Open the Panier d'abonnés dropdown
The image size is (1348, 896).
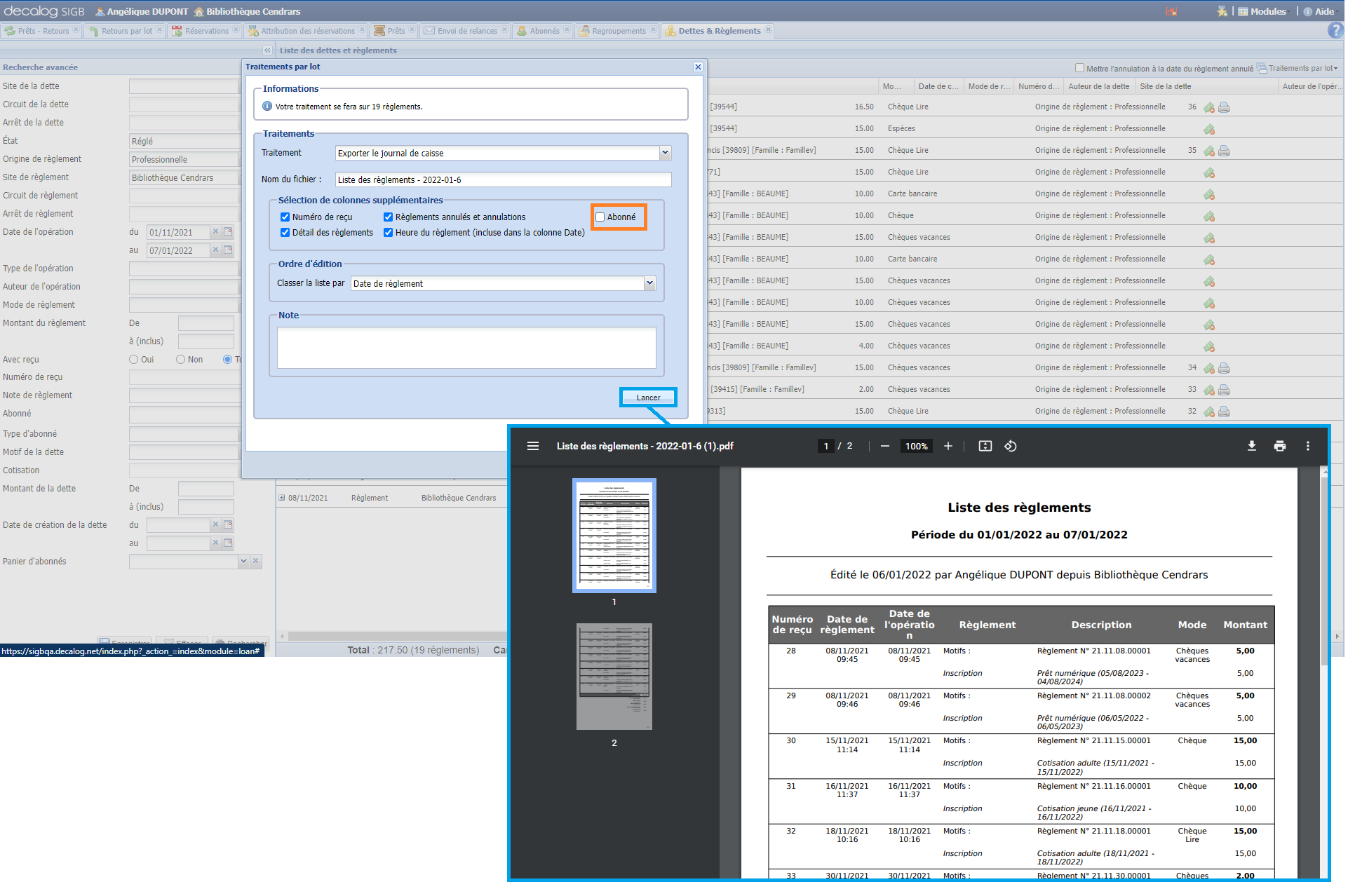pos(243,561)
